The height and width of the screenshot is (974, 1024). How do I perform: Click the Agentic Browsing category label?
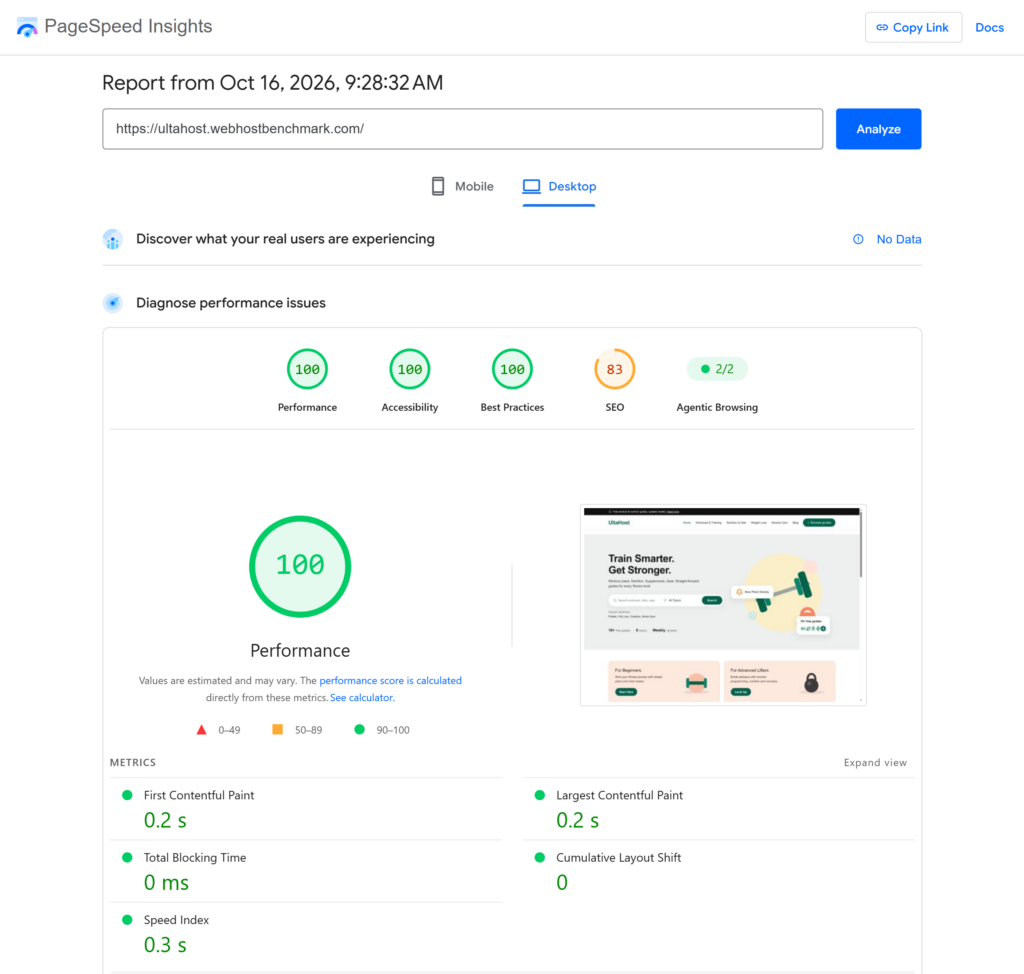(x=716, y=407)
